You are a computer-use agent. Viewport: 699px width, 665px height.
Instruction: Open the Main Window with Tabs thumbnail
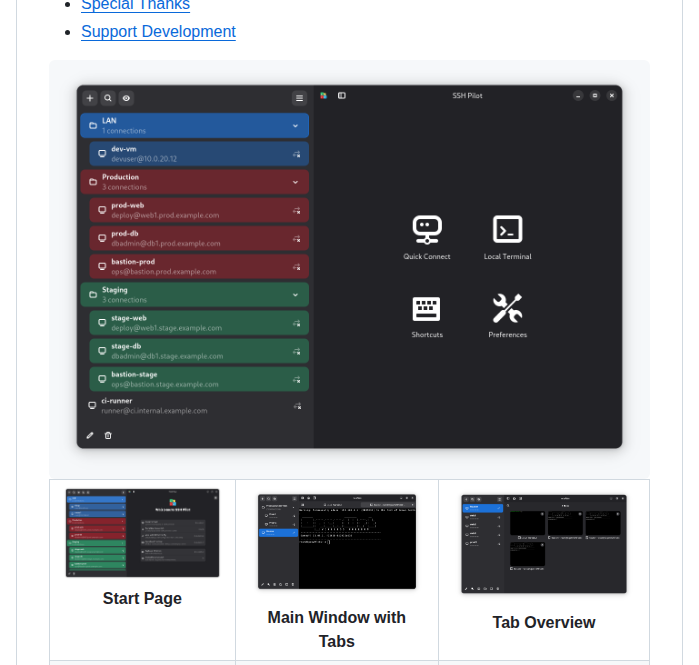pos(337,542)
